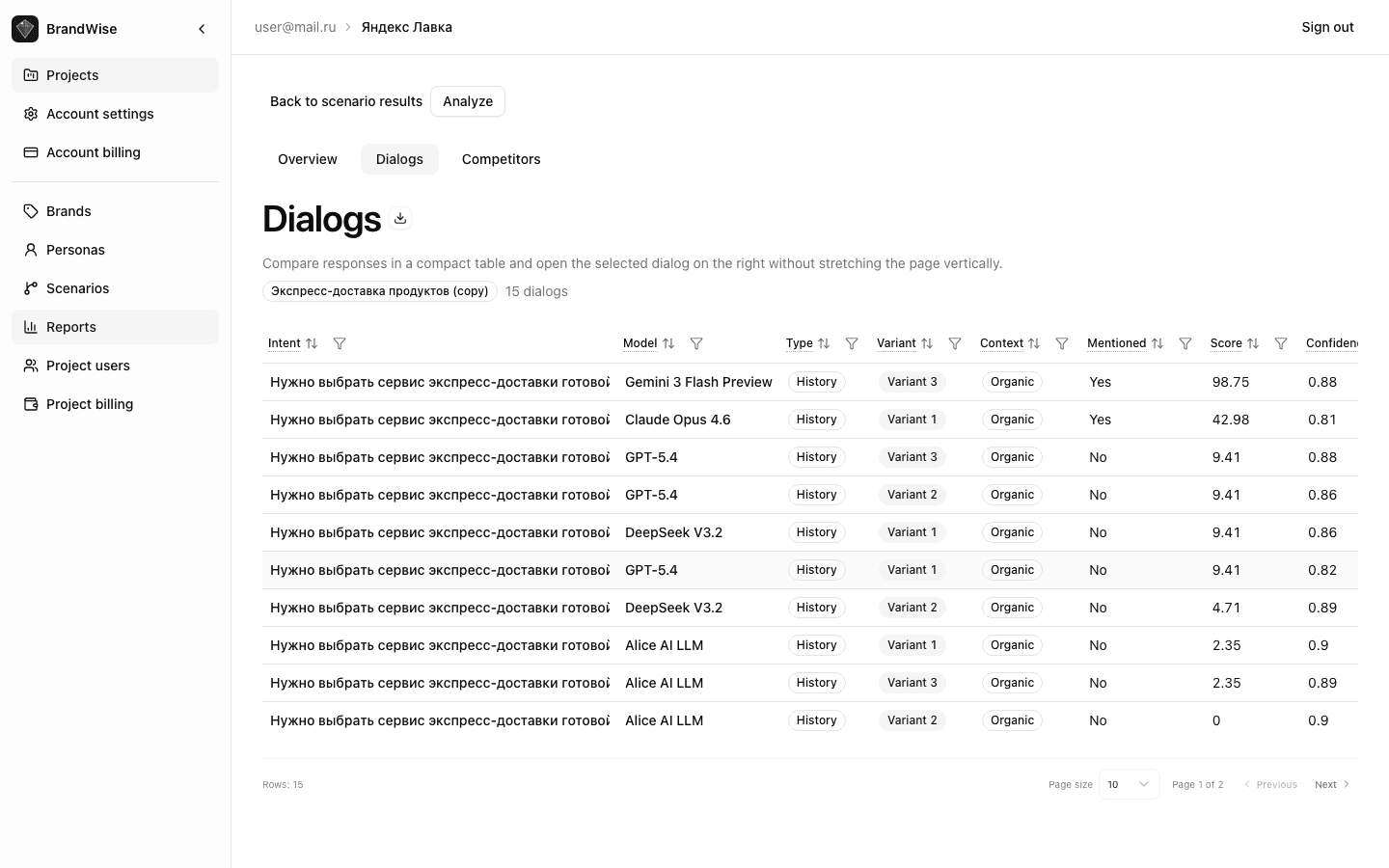Go to the Next page of dialogs
Screen dimensions: 1389x868
pyautogui.click(x=1331, y=784)
